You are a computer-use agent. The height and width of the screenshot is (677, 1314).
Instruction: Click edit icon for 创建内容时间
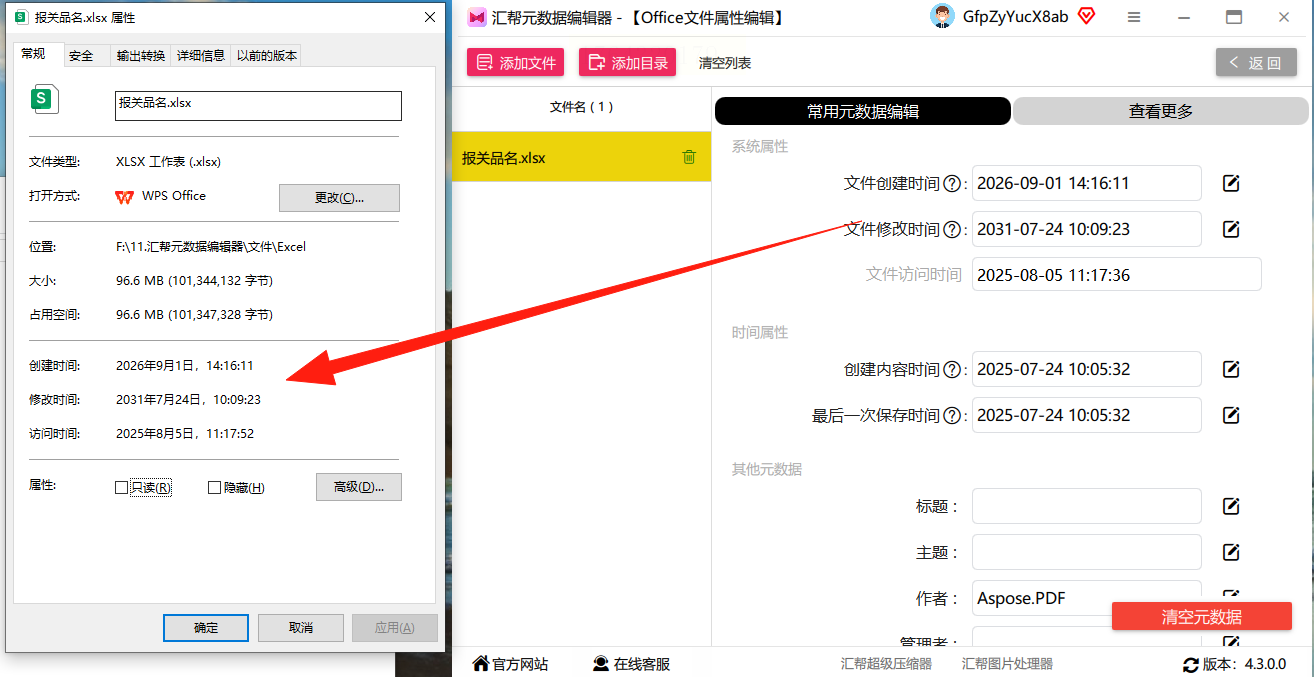(x=1231, y=369)
